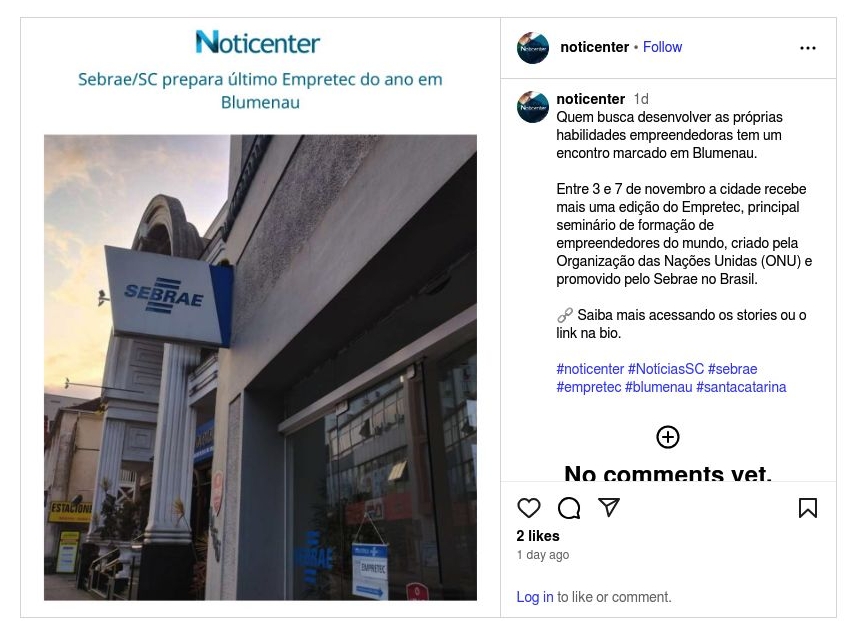Click Log in to like or comment
The width and height of the screenshot is (864, 621).
(534, 597)
